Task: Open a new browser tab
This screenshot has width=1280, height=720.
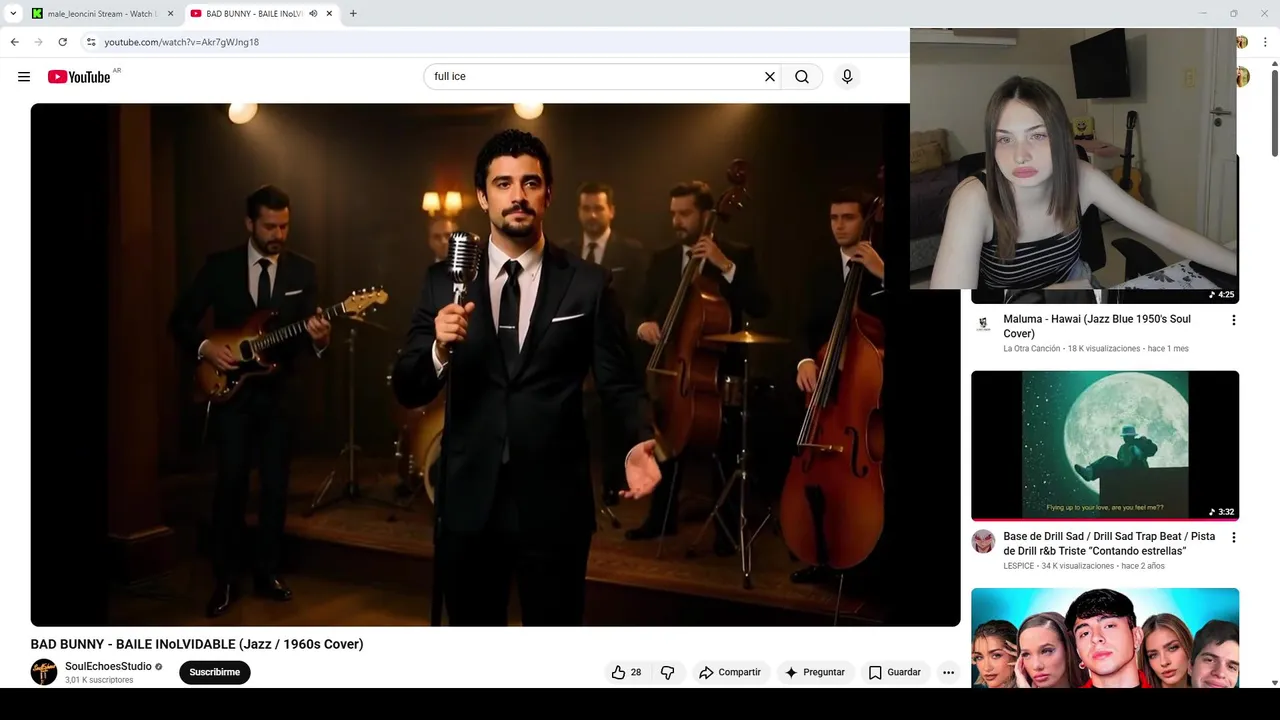Action: [x=353, y=14]
